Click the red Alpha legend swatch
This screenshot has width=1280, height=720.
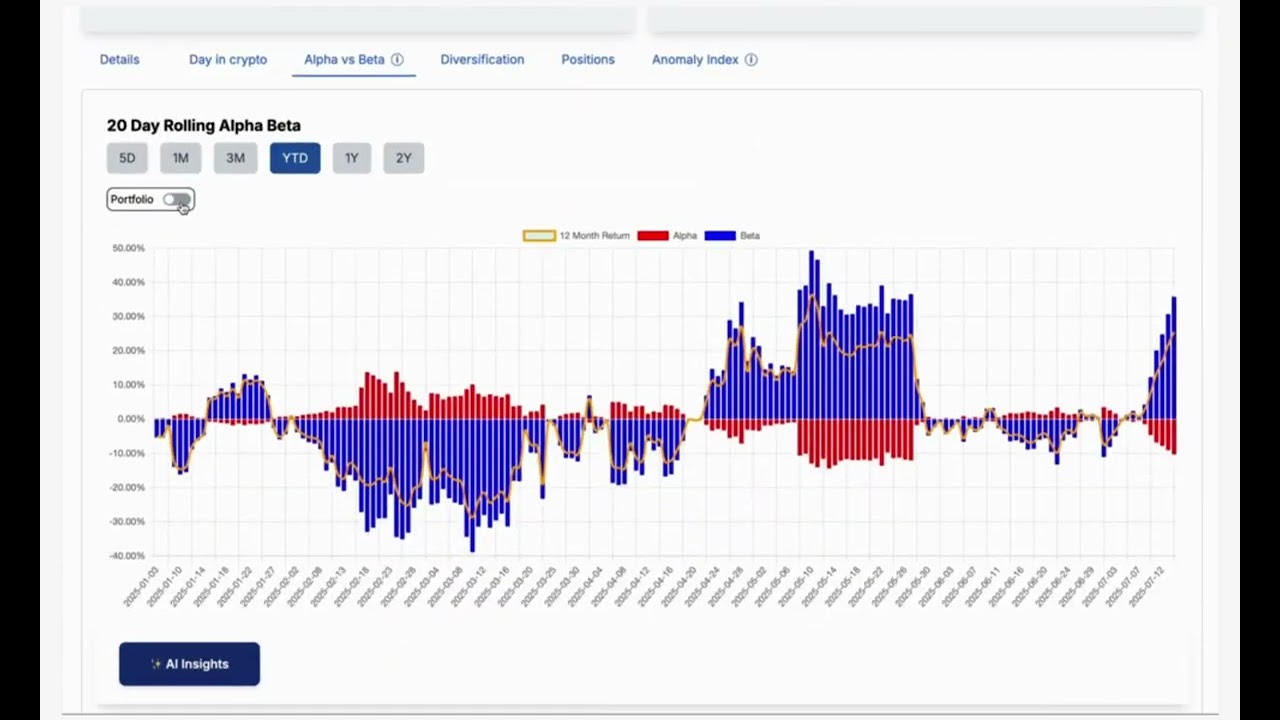click(653, 236)
